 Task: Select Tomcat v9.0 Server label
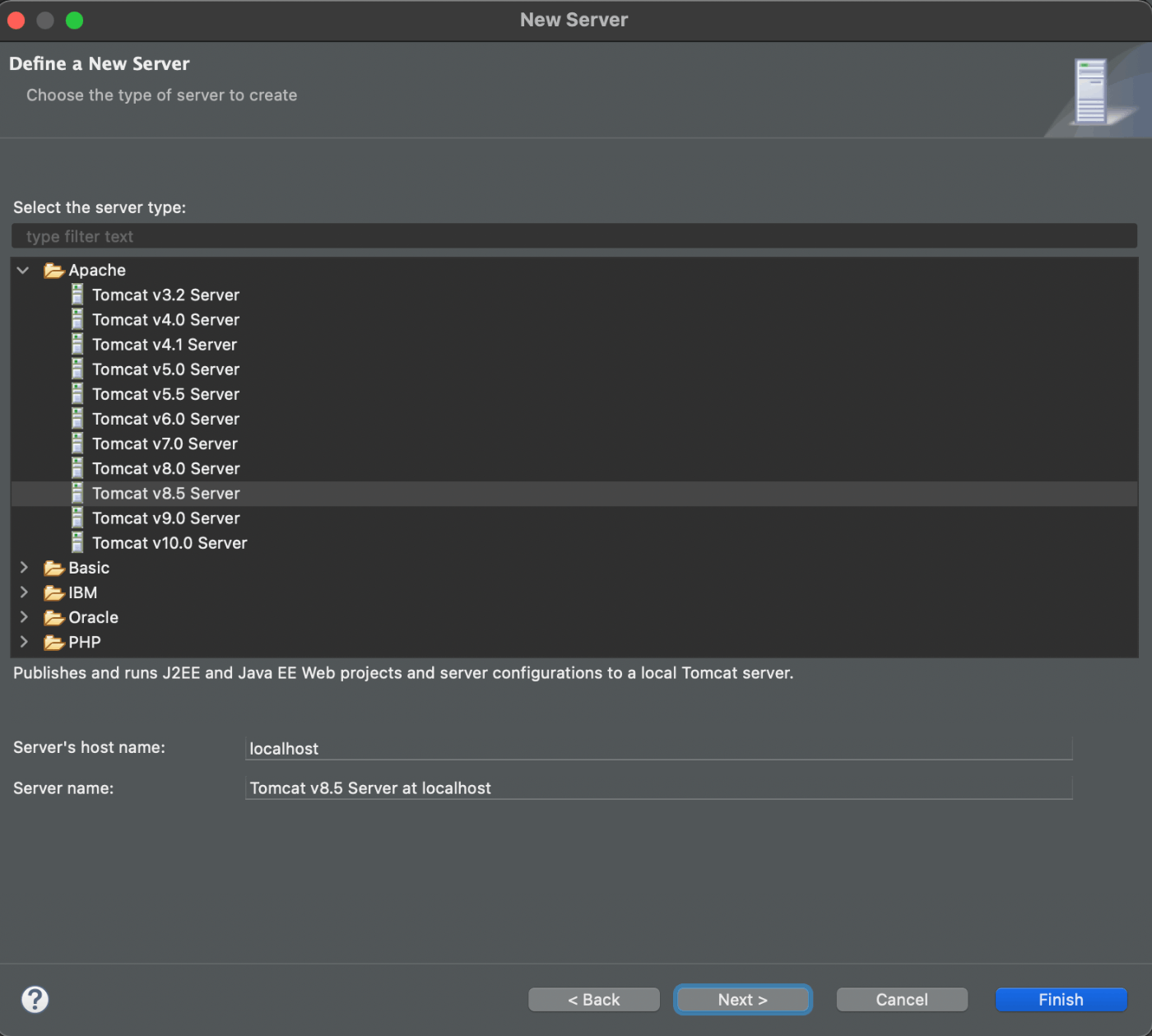[x=165, y=518]
